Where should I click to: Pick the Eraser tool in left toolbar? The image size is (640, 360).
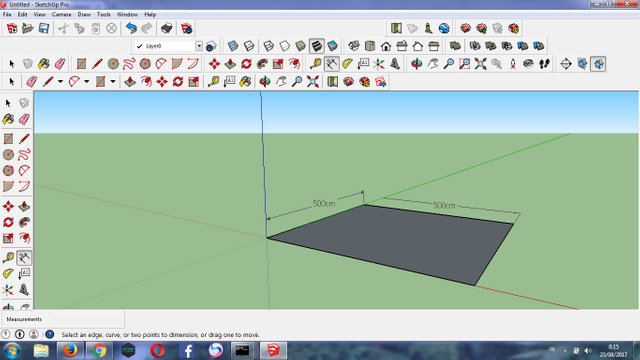24,119
